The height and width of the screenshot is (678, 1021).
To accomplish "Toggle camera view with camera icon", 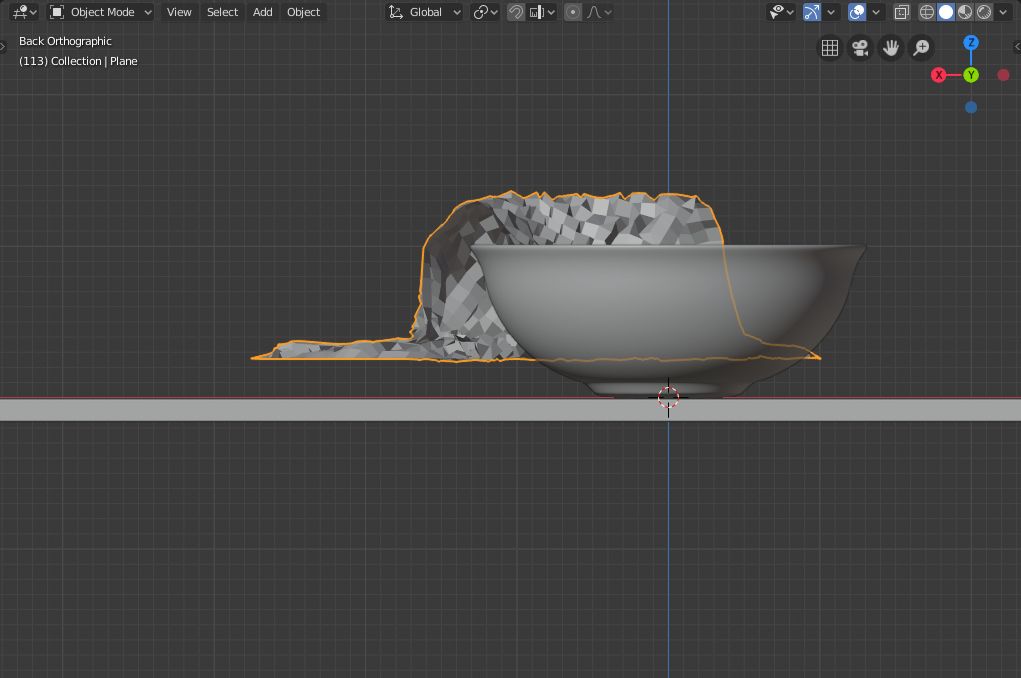I will pos(860,48).
